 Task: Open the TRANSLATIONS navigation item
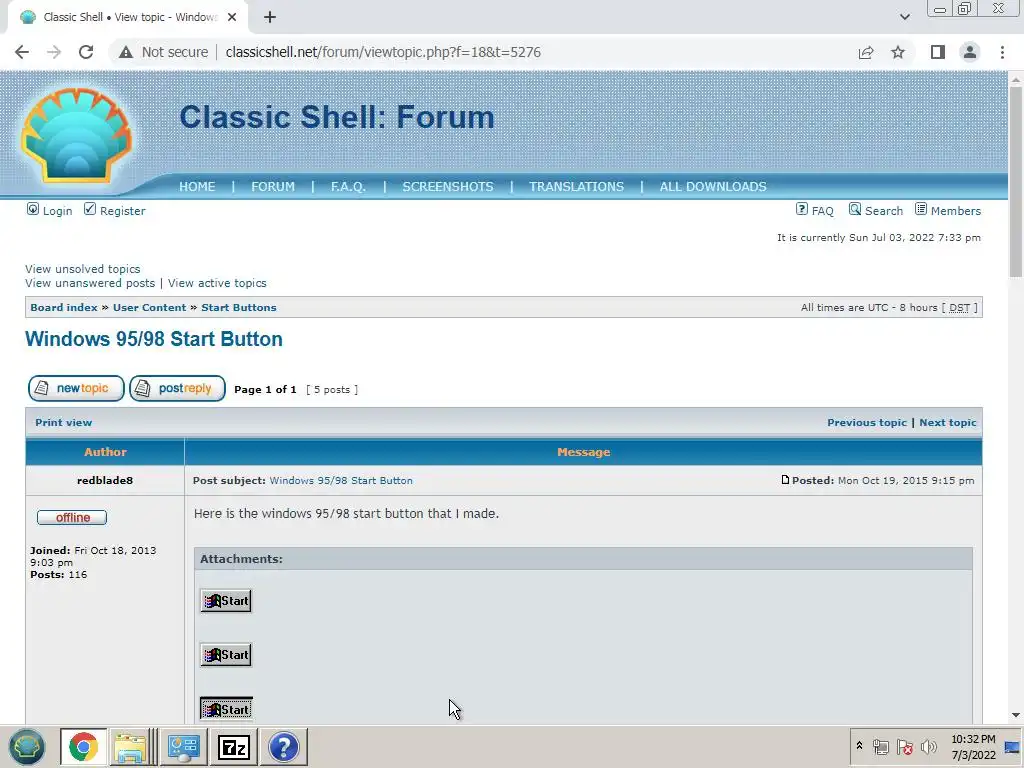pos(577,187)
